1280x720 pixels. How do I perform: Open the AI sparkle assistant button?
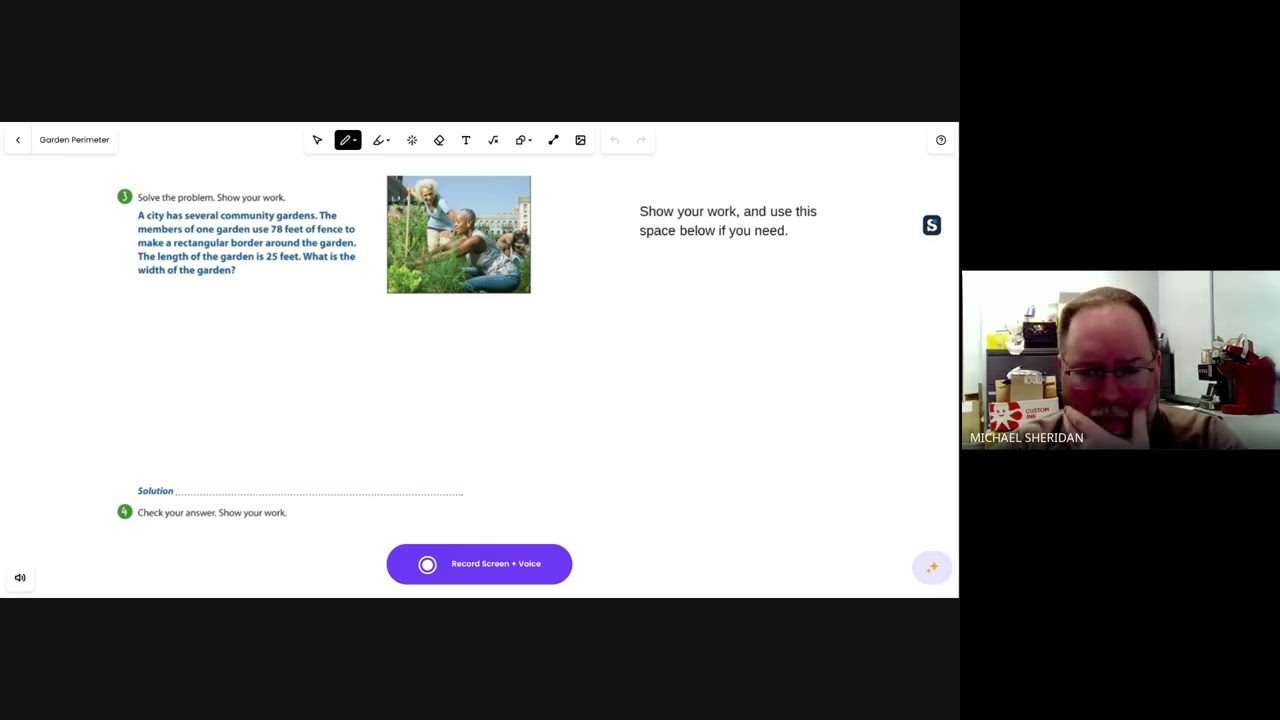[931, 568]
